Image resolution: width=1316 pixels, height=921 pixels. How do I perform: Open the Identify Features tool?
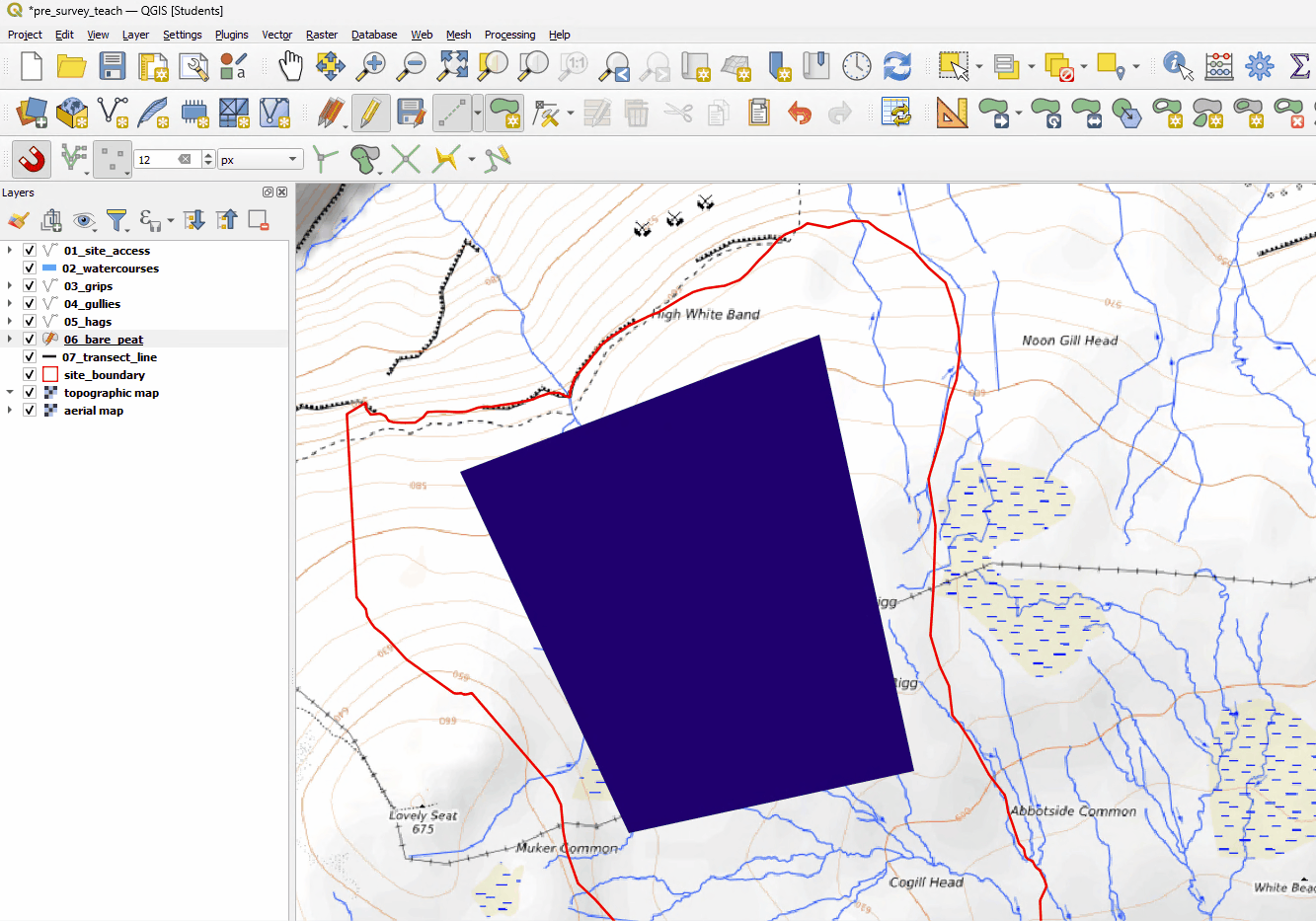pyautogui.click(x=1177, y=66)
